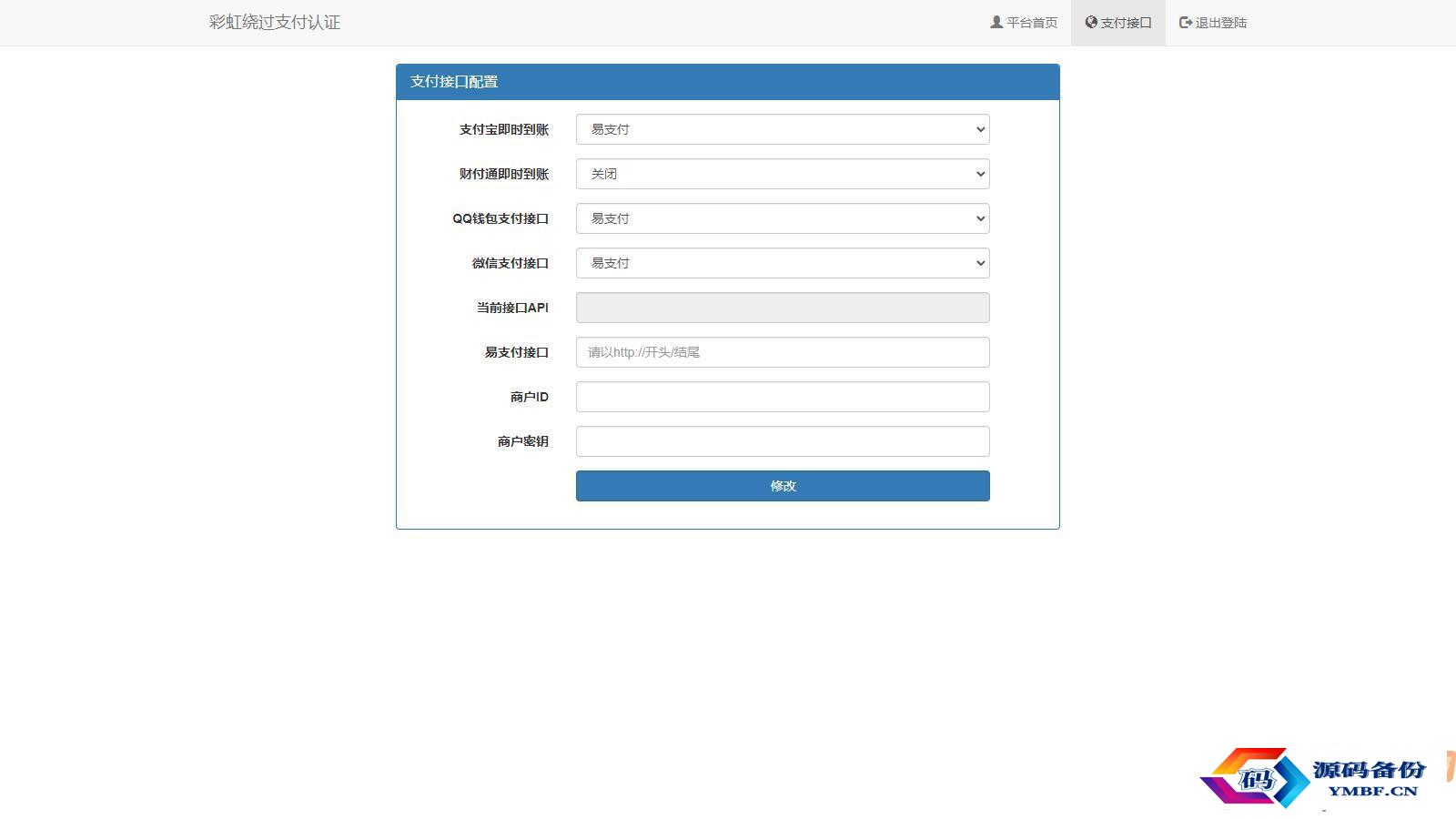Click the 支付宝即时到账 label
This screenshot has height=819, width=1456.
(x=504, y=129)
